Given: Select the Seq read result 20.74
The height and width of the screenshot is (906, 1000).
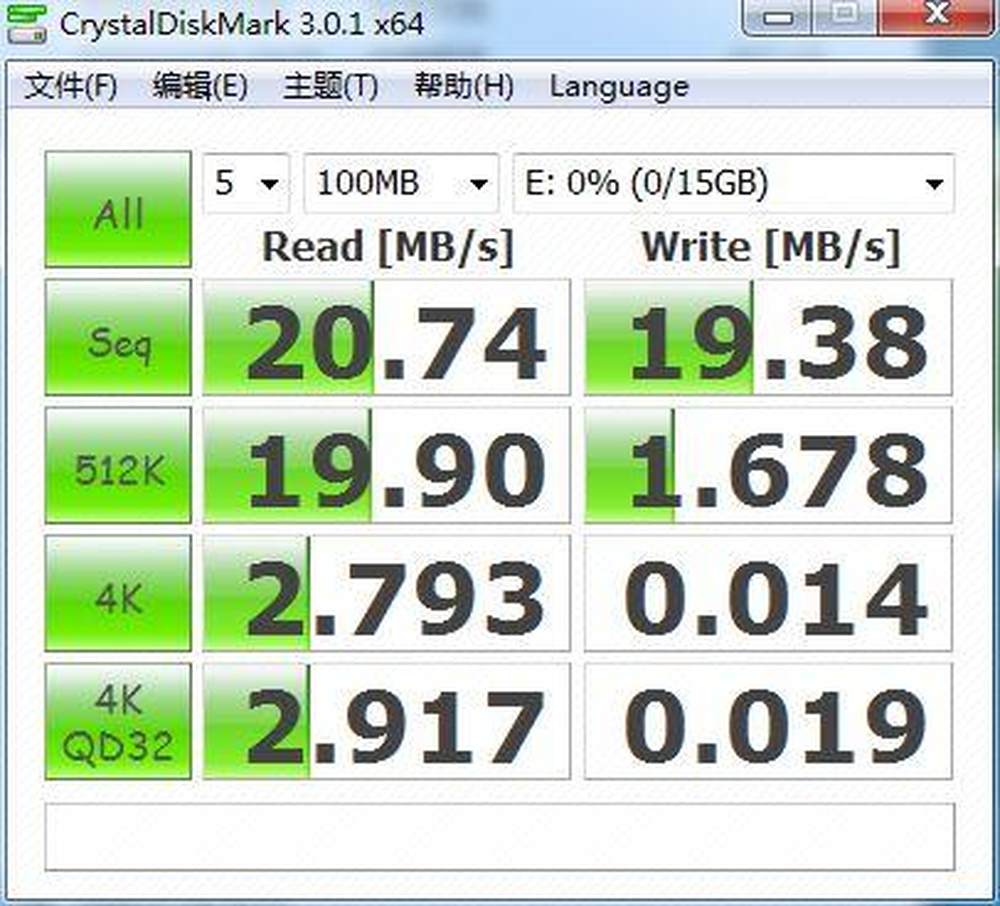Looking at the screenshot, I should tap(386, 337).
